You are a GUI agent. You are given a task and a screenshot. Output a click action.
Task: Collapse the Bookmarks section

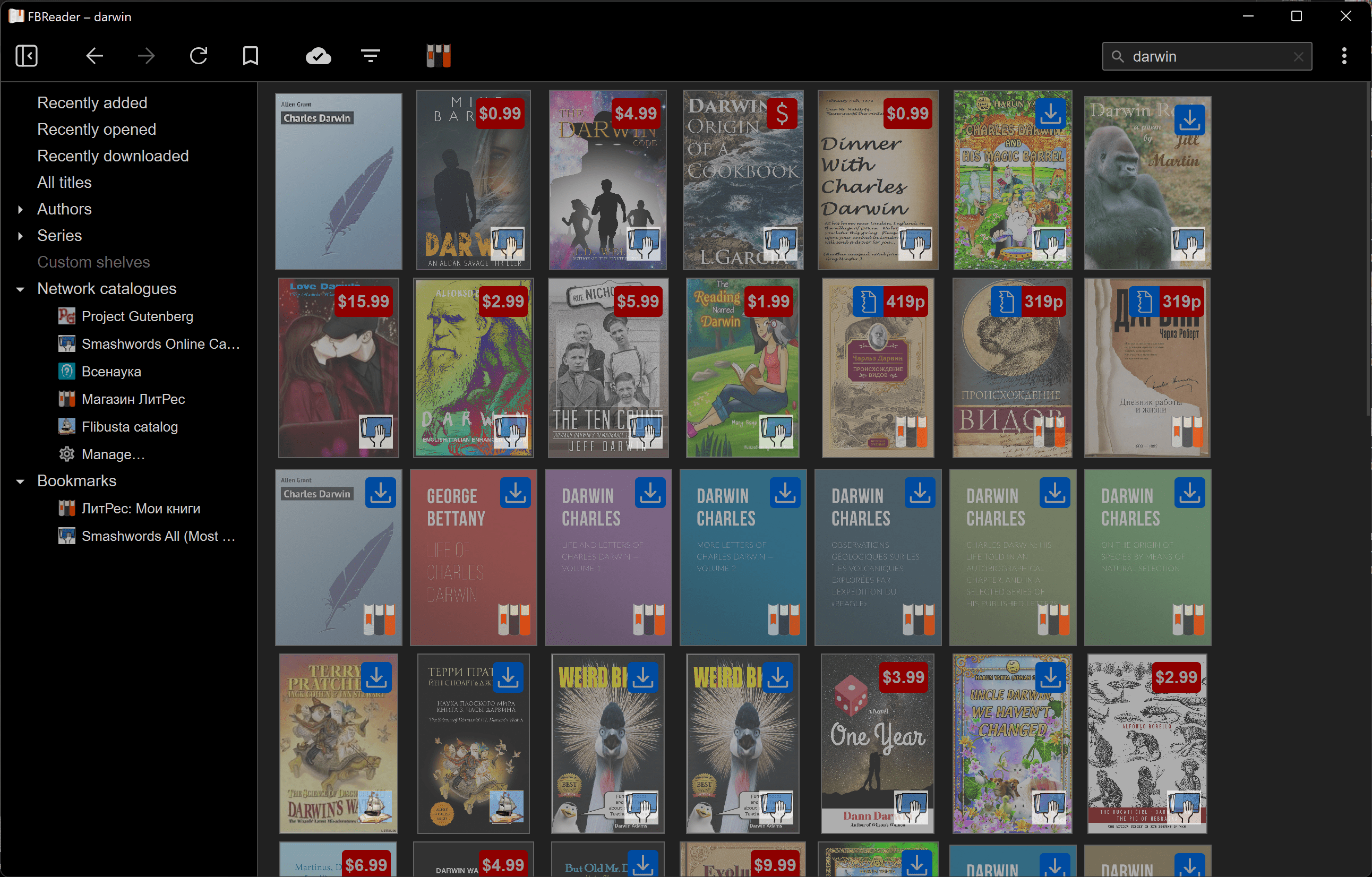[21, 482]
